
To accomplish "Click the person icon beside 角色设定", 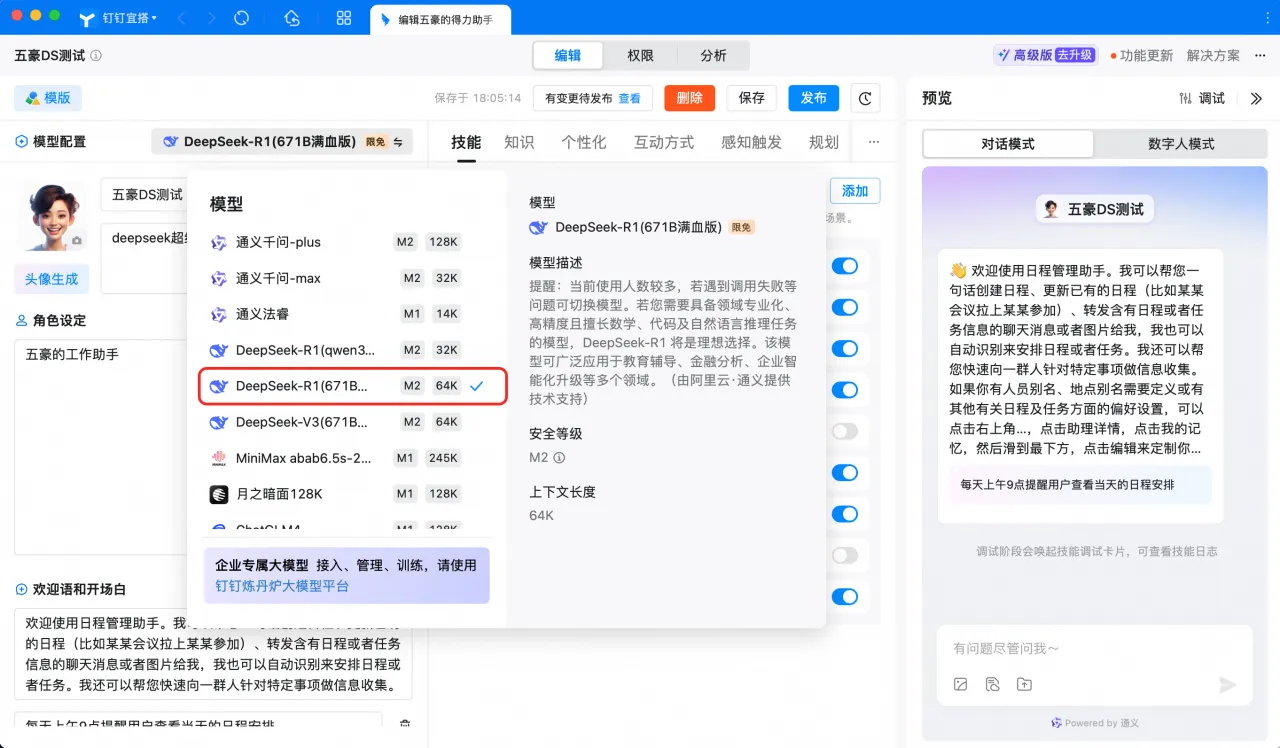I will pyautogui.click(x=21, y=321).
